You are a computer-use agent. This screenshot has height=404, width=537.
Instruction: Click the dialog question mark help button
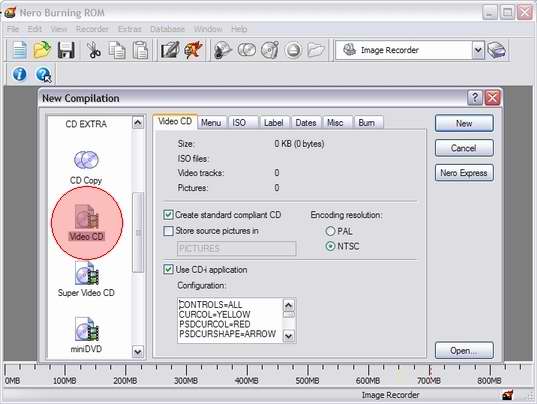coord(475,98)
